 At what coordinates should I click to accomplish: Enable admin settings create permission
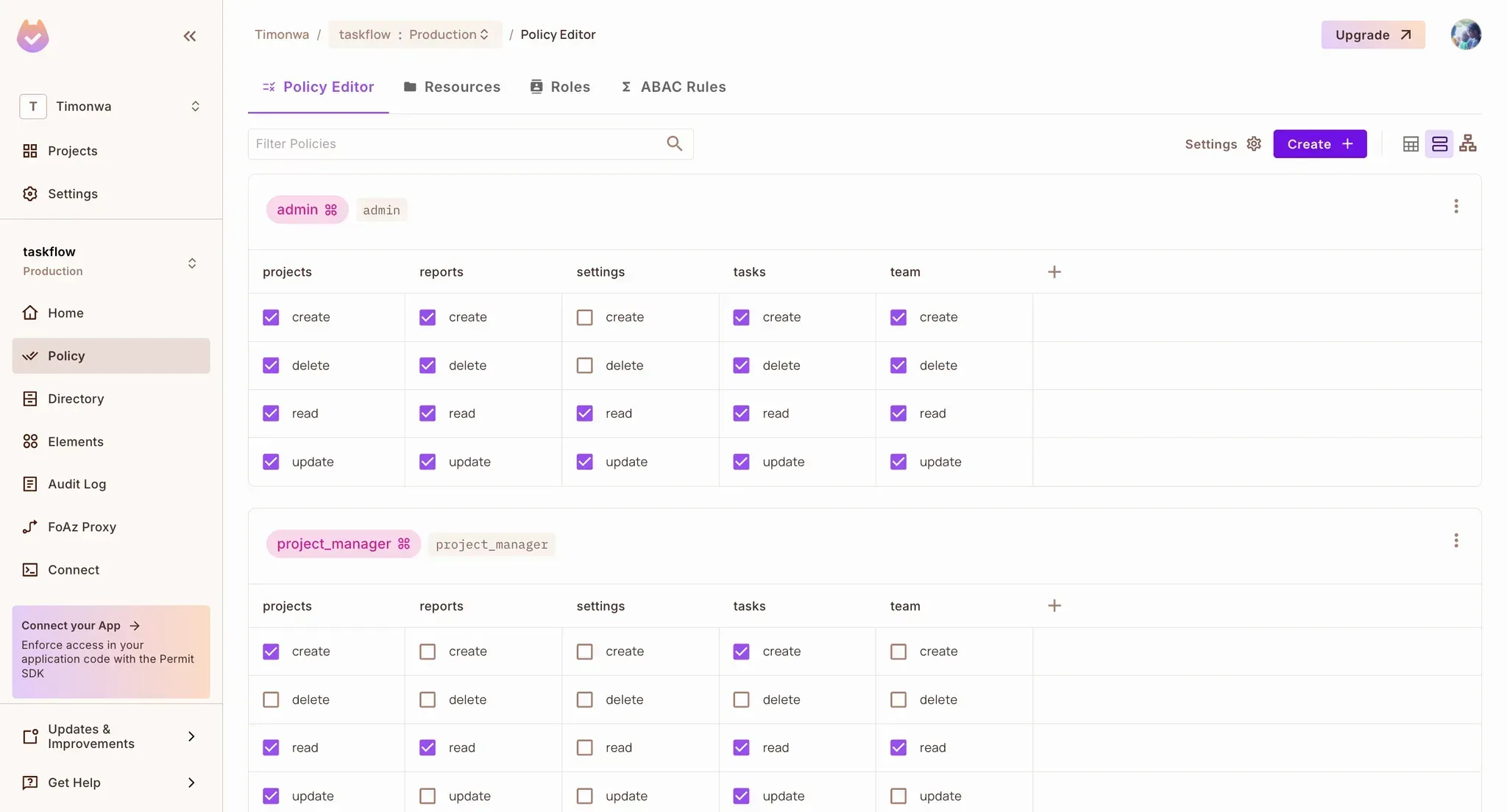click(x=584, y=318)
